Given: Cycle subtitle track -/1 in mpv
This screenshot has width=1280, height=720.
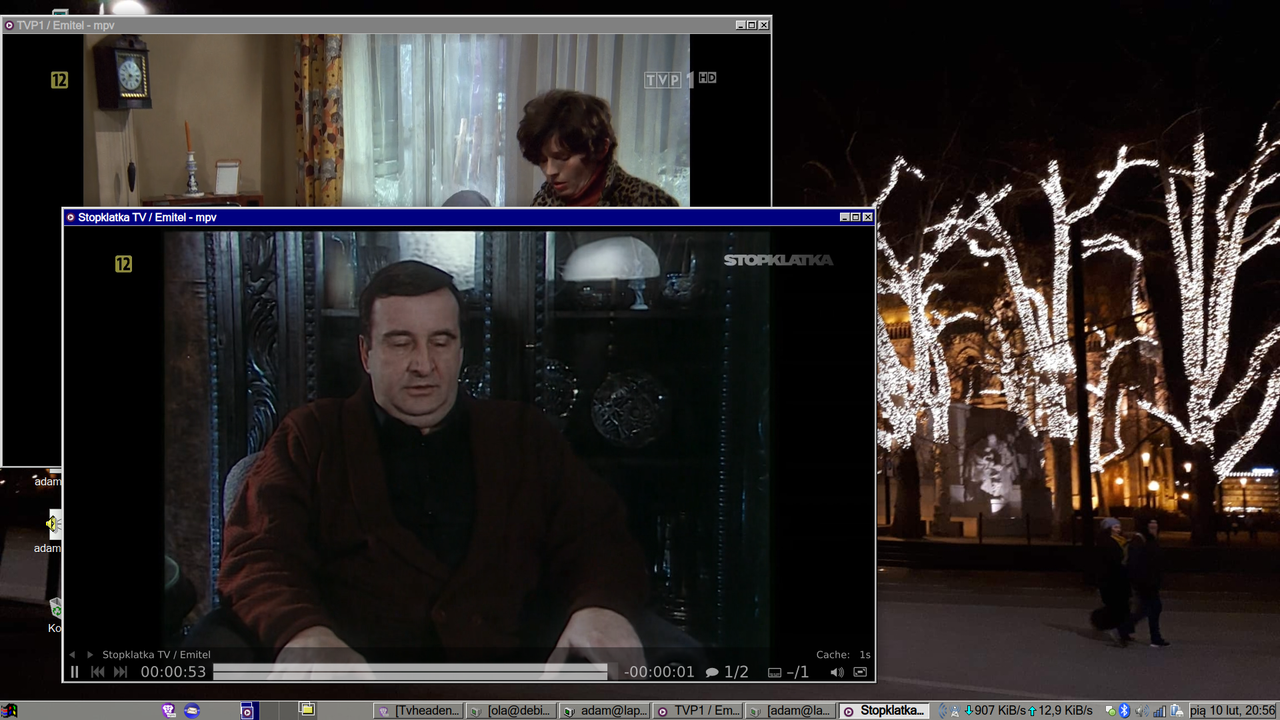Looking at the screenshot, I should (789, 672).
